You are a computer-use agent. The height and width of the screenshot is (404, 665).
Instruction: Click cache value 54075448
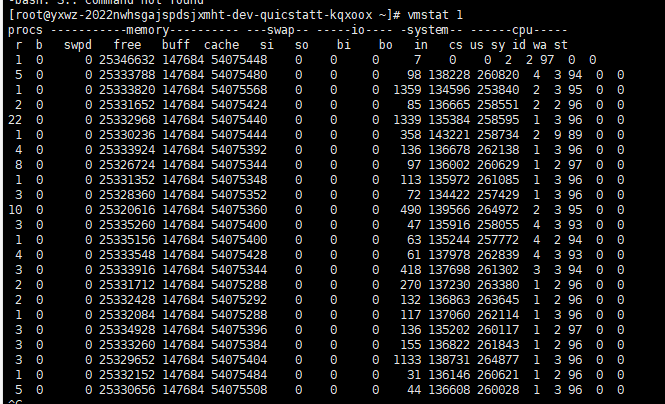(x=239, y=60)
